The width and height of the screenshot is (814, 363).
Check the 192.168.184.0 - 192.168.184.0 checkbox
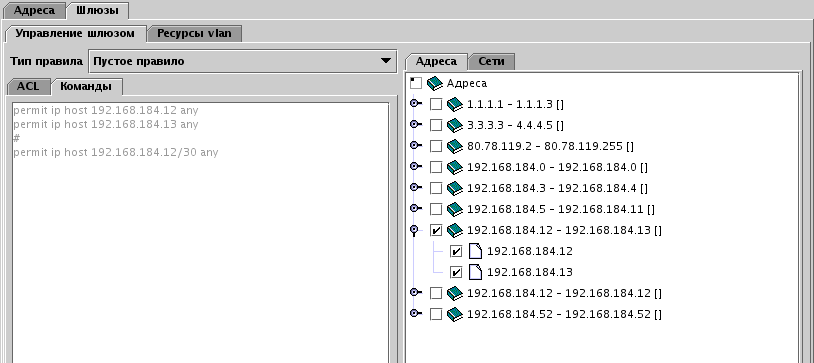tap(436, 167)
